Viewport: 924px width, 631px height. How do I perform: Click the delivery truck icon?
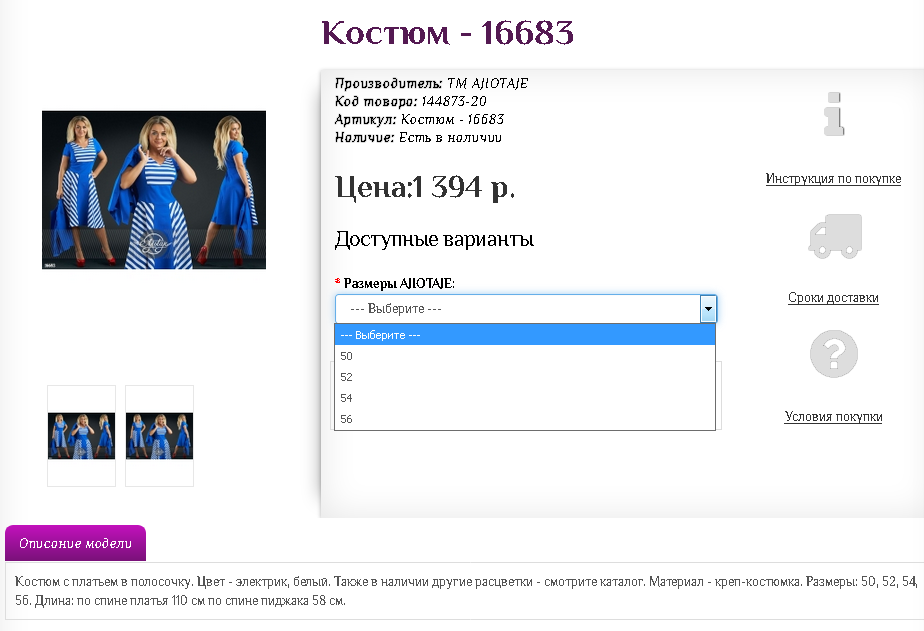pos(833,235)
